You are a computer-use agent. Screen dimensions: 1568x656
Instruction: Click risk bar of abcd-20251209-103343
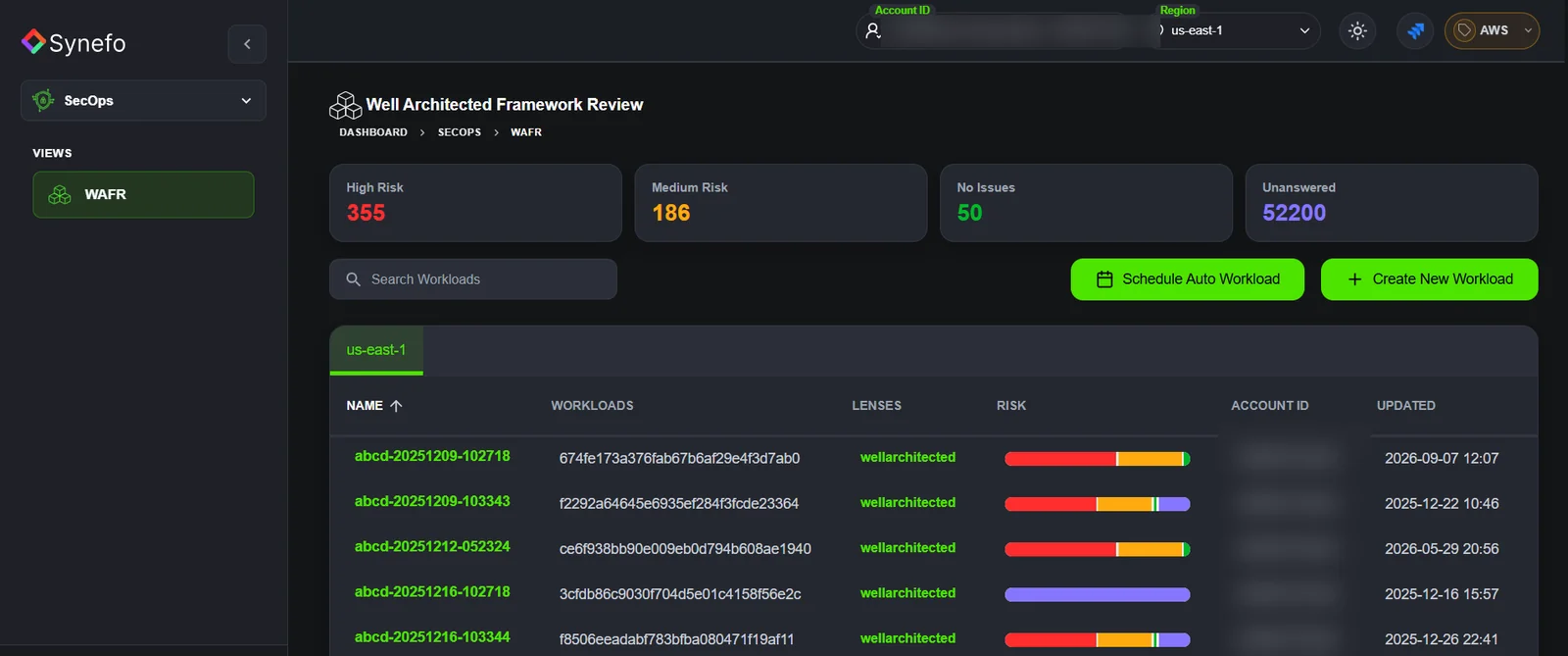1098,504
